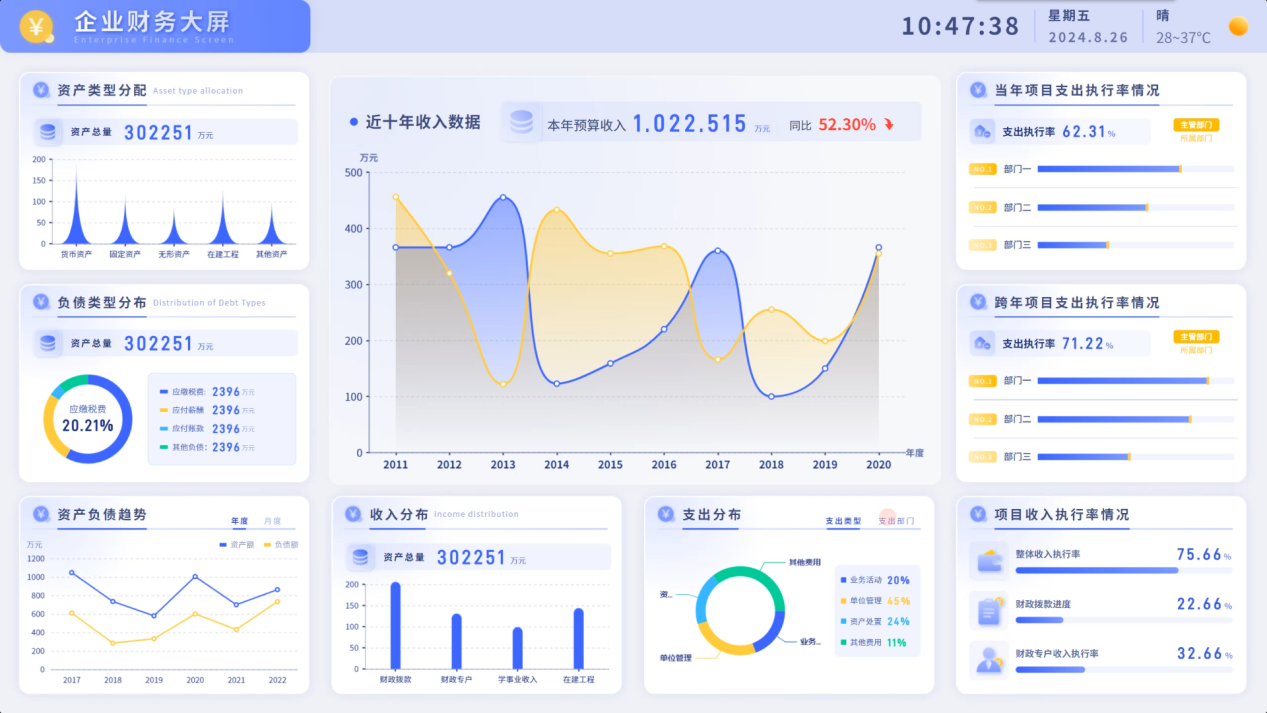Click house icon beside 71.22% 支出执行率
The height and width of the screenshot is (713, 1267).
982,343
